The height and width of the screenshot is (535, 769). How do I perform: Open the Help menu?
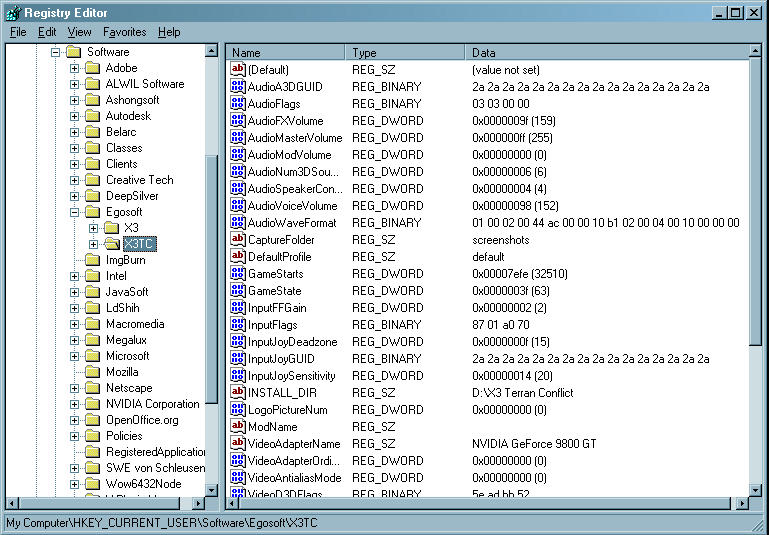pyautogui.click(x=169, y=32)
